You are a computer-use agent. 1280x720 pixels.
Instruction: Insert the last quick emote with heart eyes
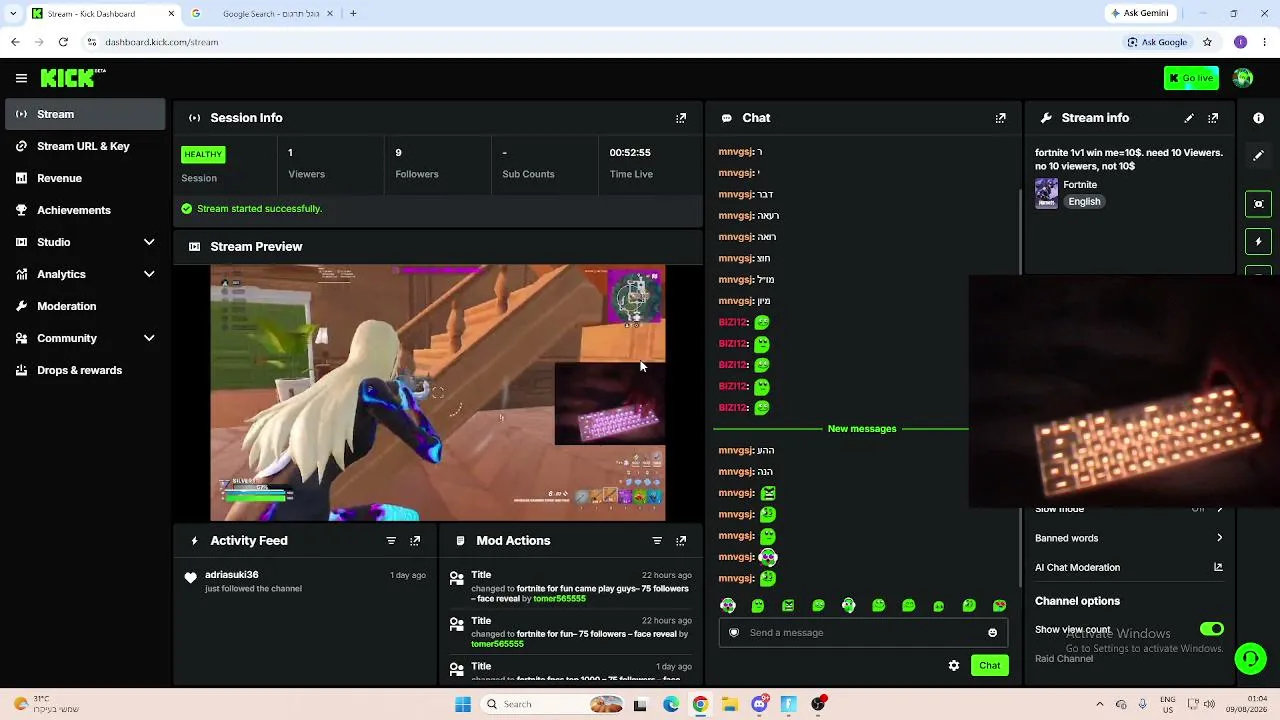[999, 606]
